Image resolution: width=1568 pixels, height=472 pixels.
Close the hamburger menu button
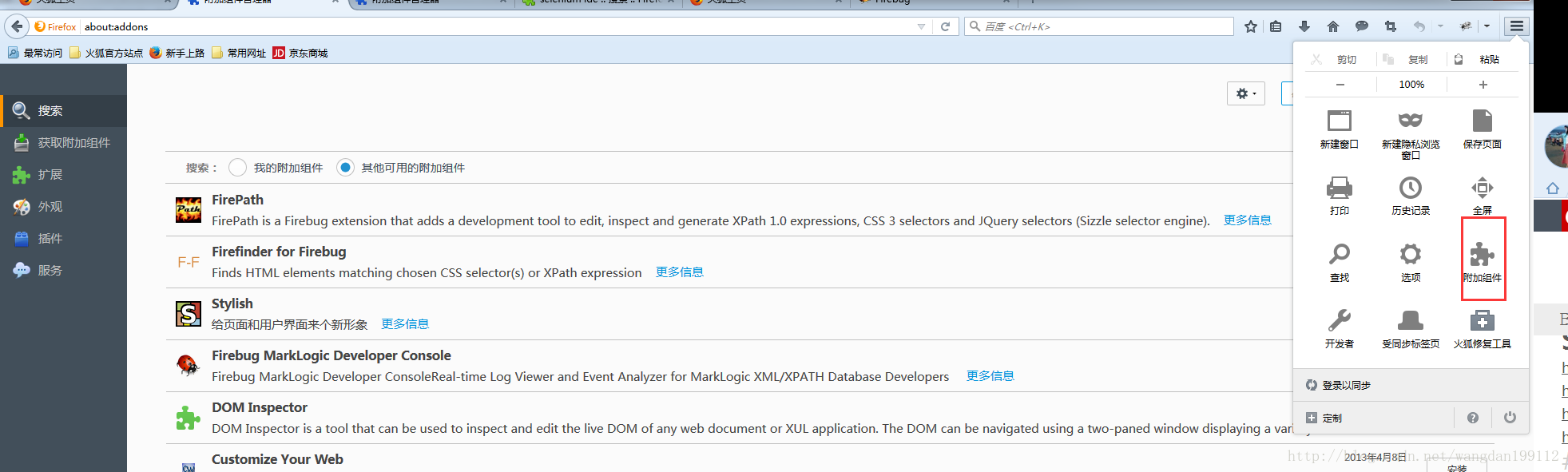(1517, 26)
